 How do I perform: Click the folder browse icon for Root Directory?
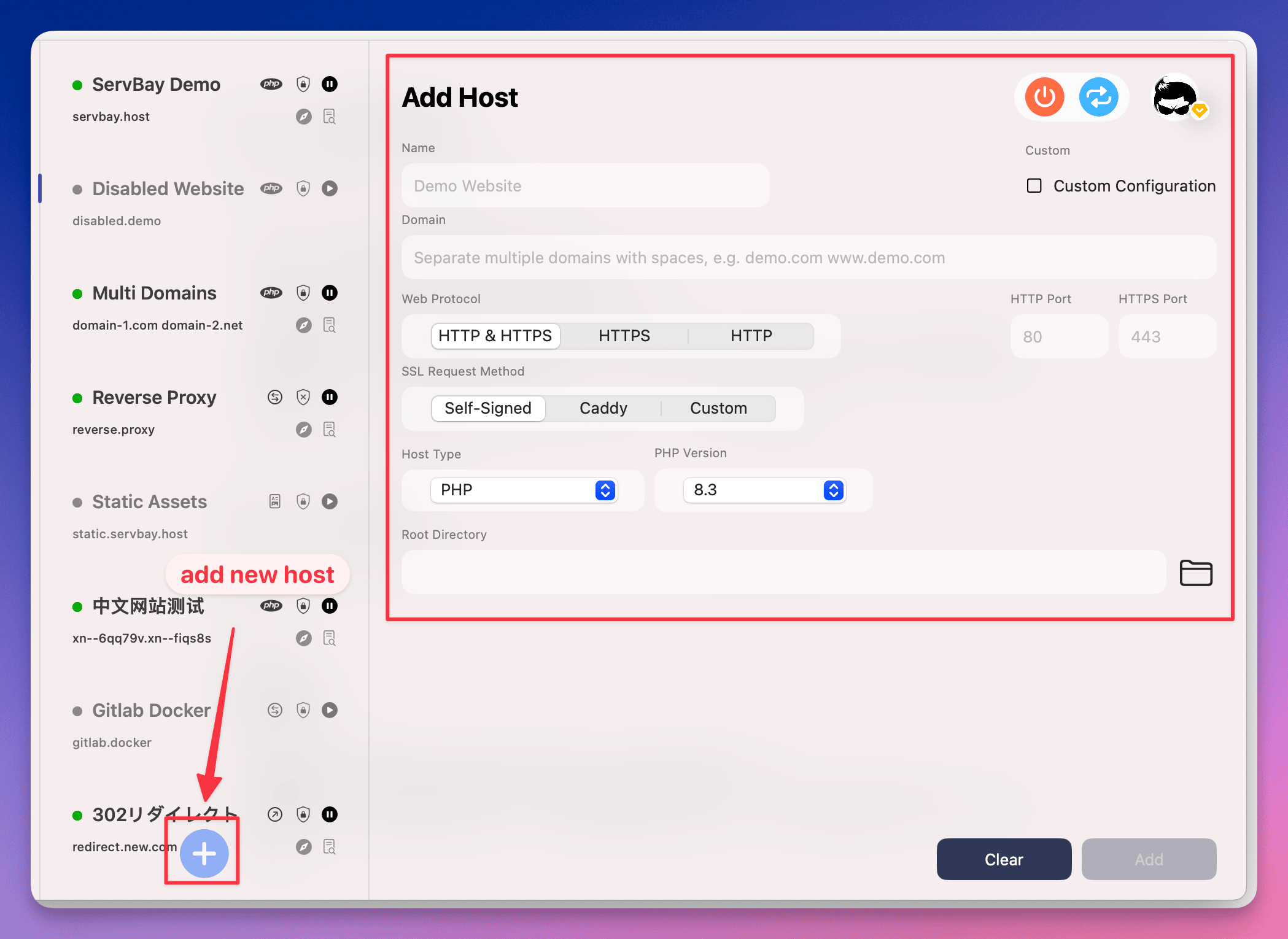1196,572
